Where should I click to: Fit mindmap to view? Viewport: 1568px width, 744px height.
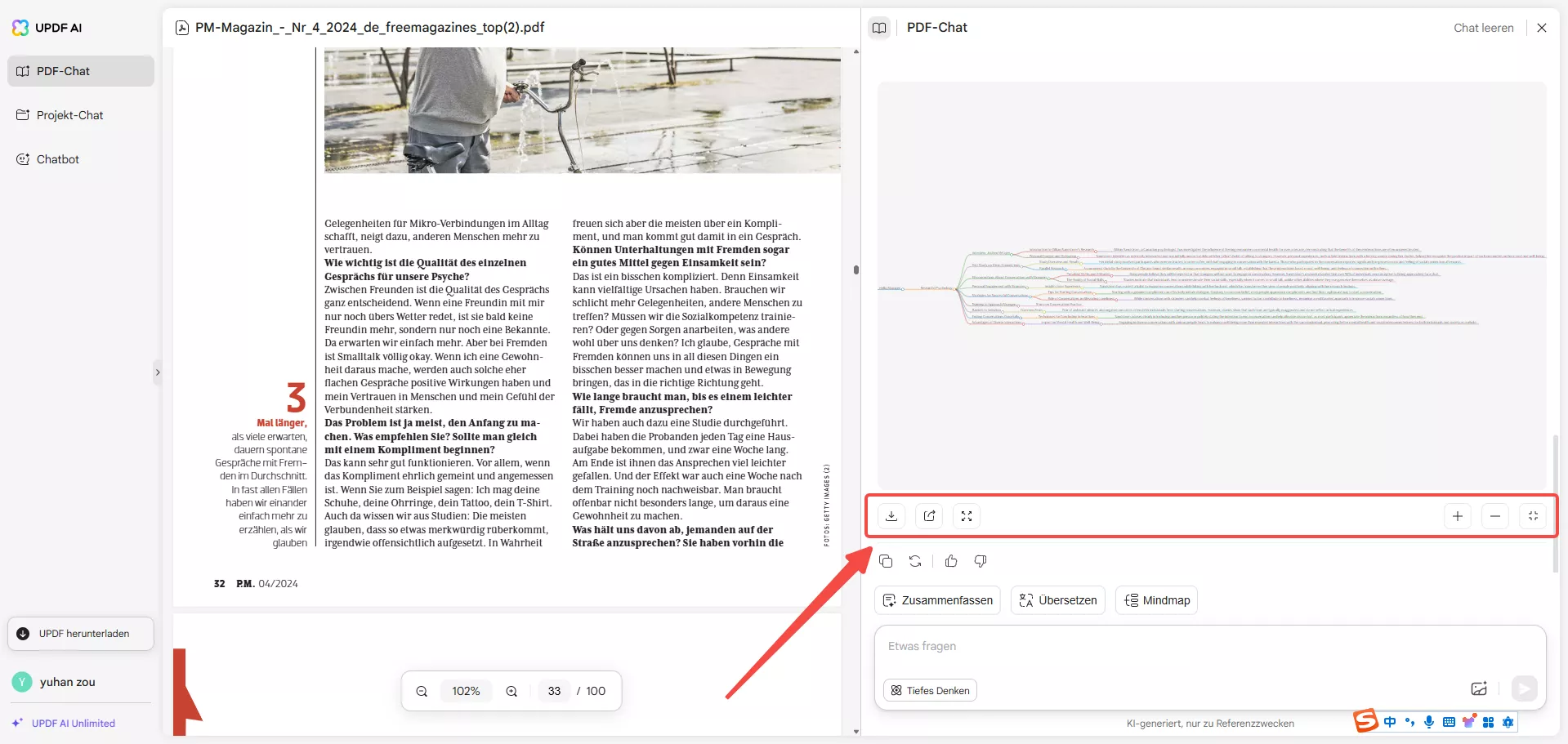pyautogui.click(x=1533, y=516)
